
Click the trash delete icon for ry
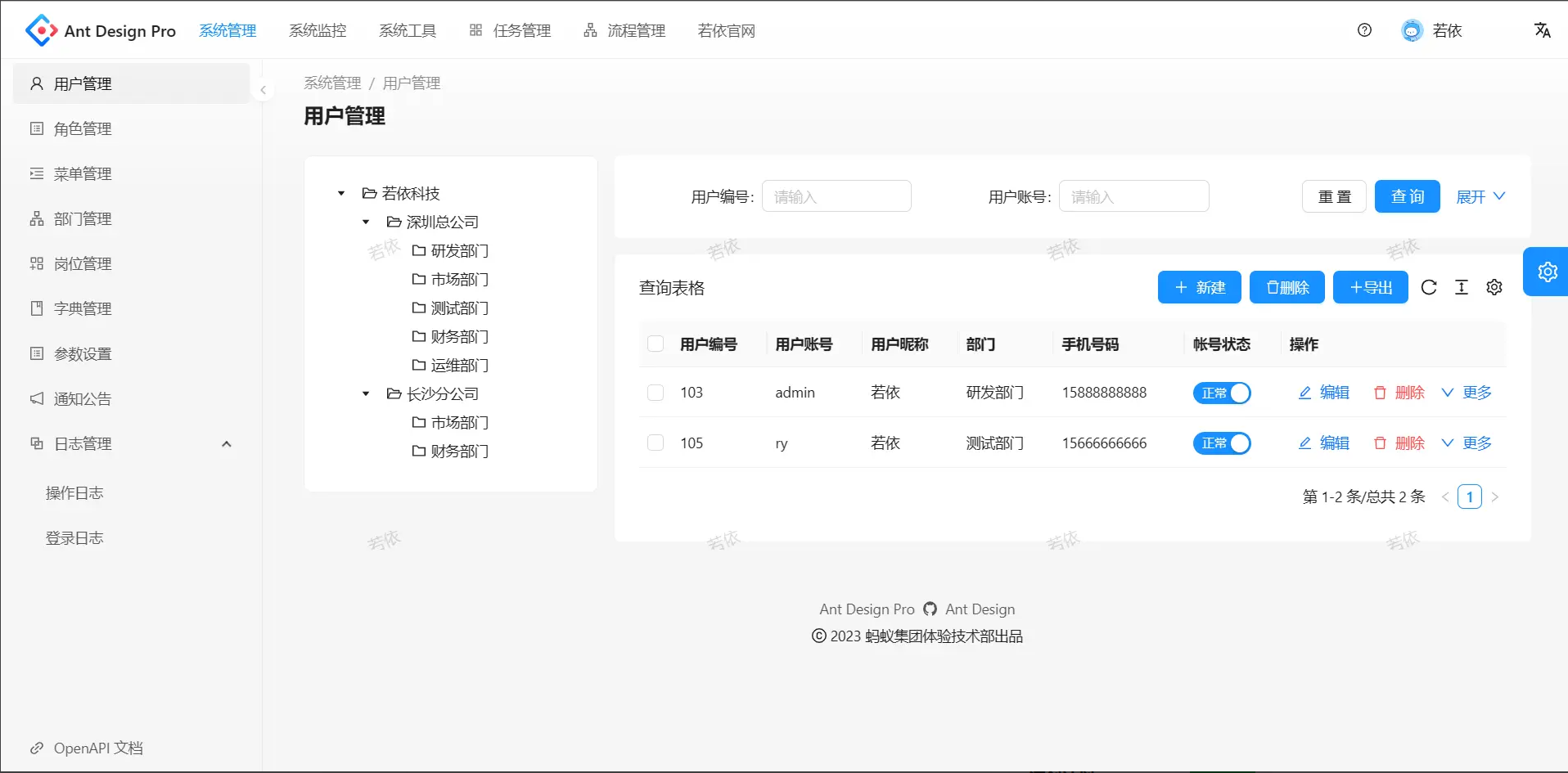1380,443
